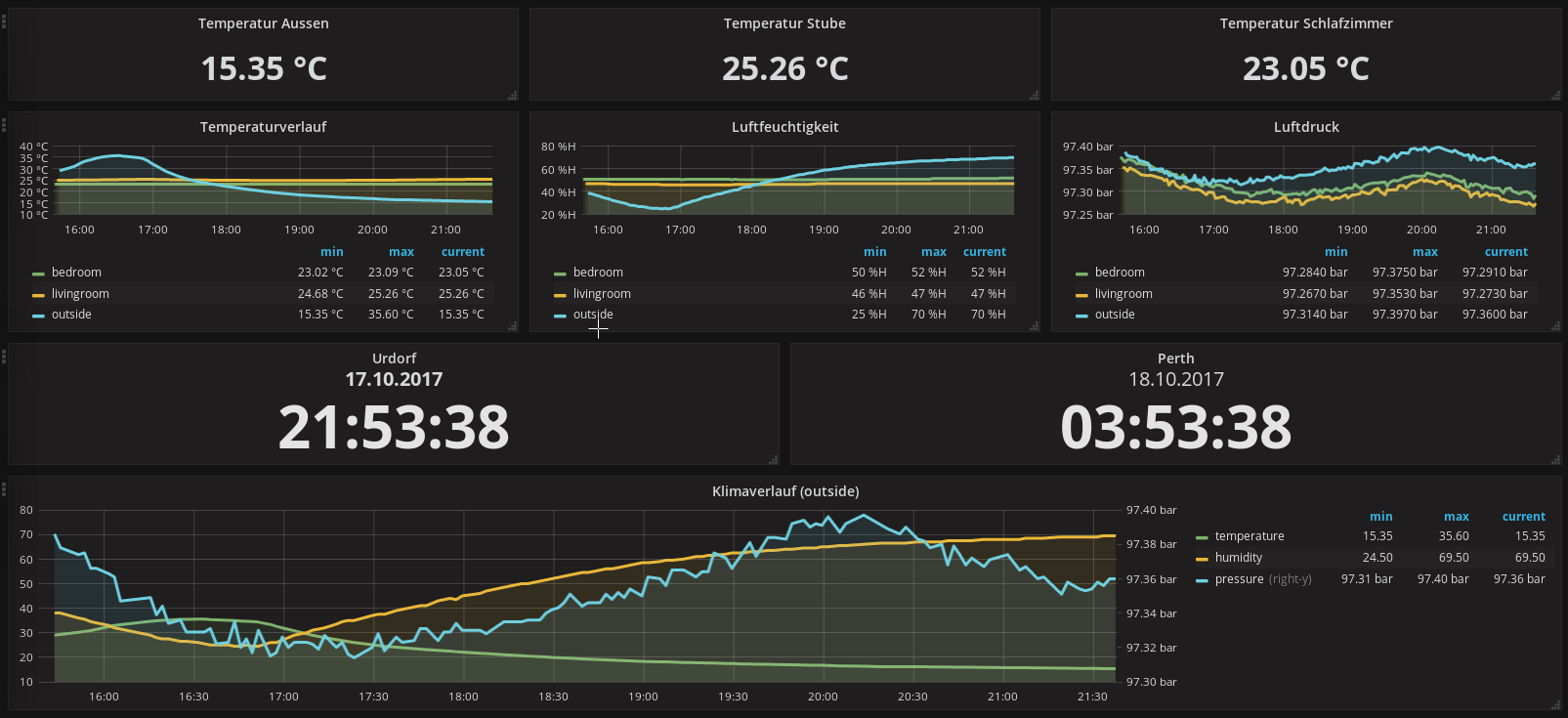This screenshot has height=718, width=1568.
Task: Sort Luftdruck legend by current
Action: tap(1506, 252)
